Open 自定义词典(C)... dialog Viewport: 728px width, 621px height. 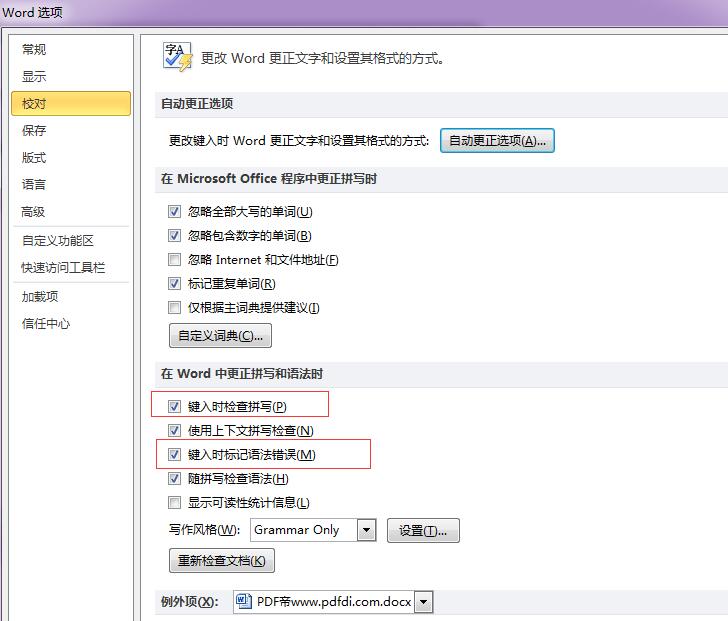[220, 336]
